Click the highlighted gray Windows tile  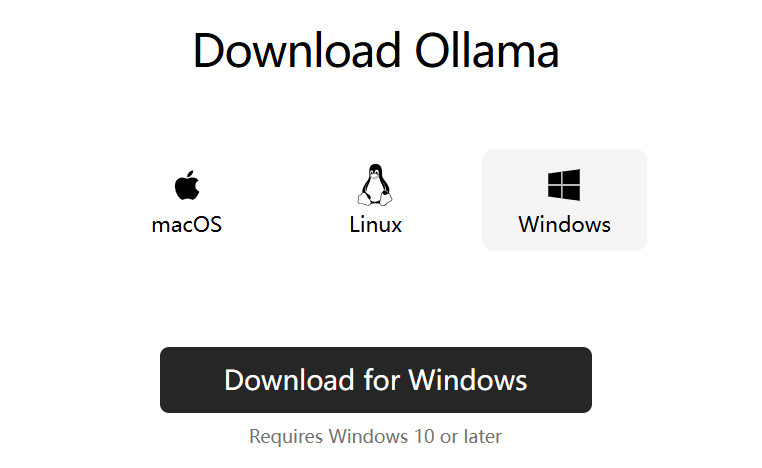click(564, 200)
